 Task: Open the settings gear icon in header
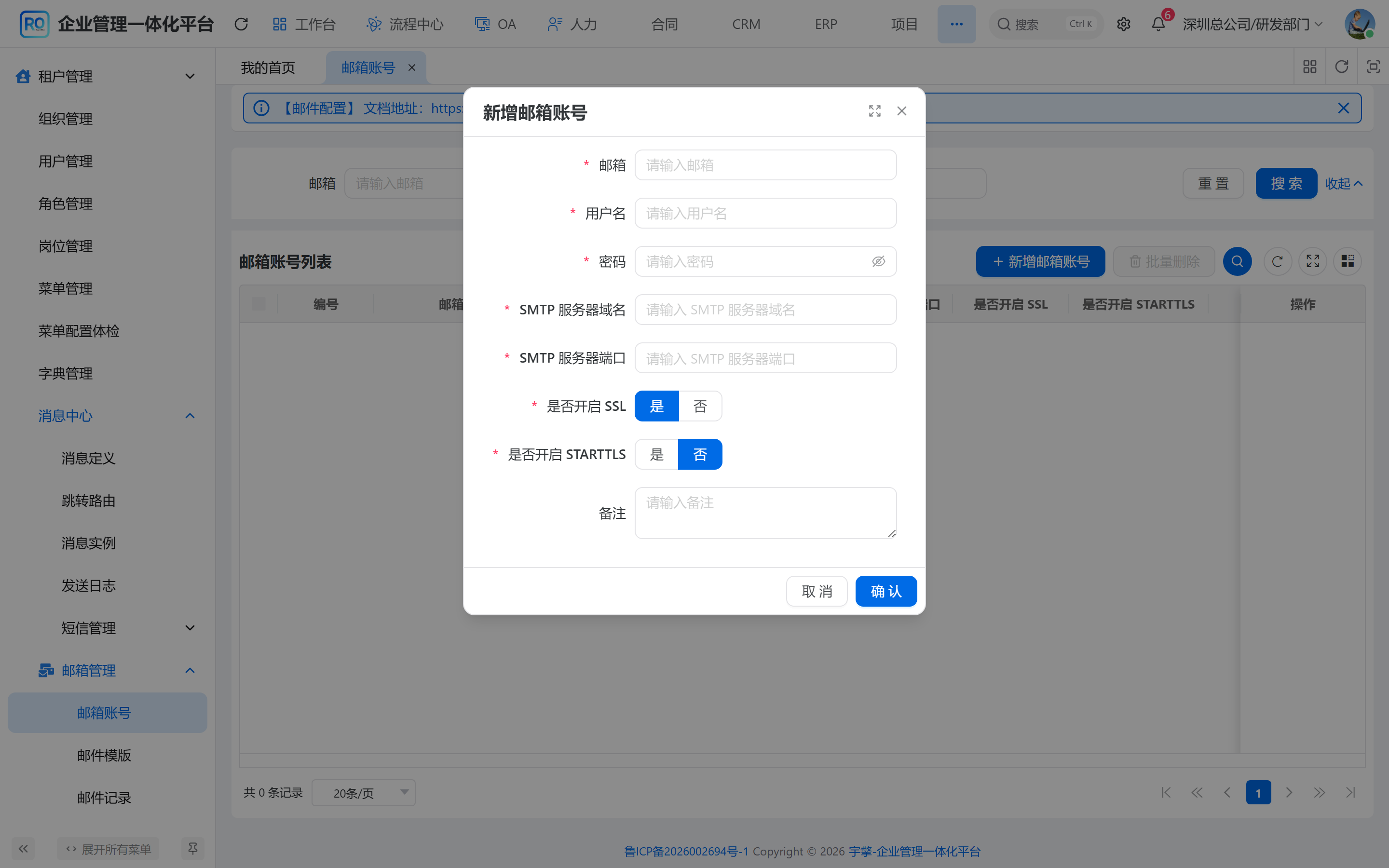pos(1123,24)
